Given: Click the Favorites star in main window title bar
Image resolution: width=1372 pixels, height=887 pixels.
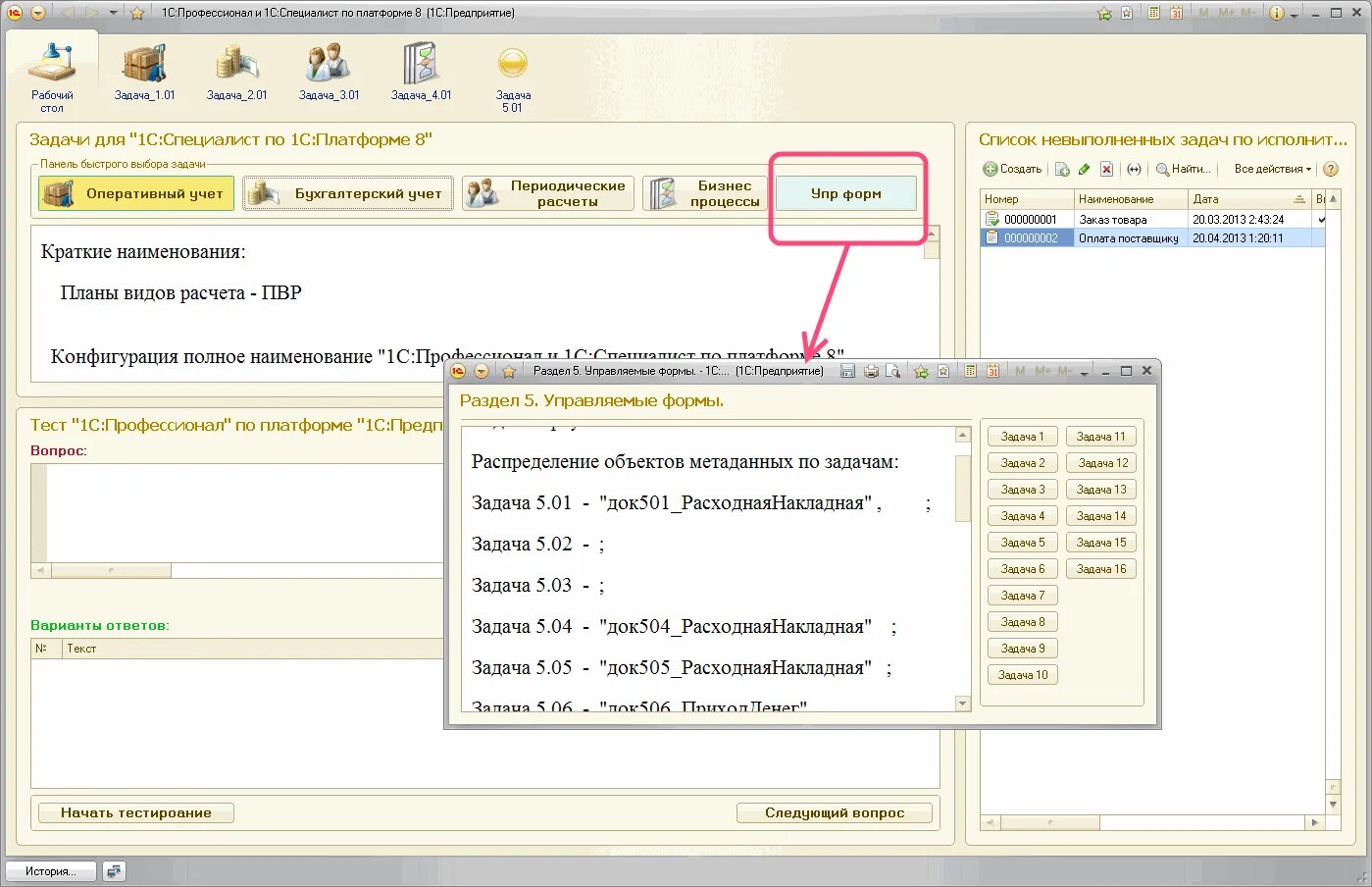Looking at the screenshot, I should pos(137,13).
